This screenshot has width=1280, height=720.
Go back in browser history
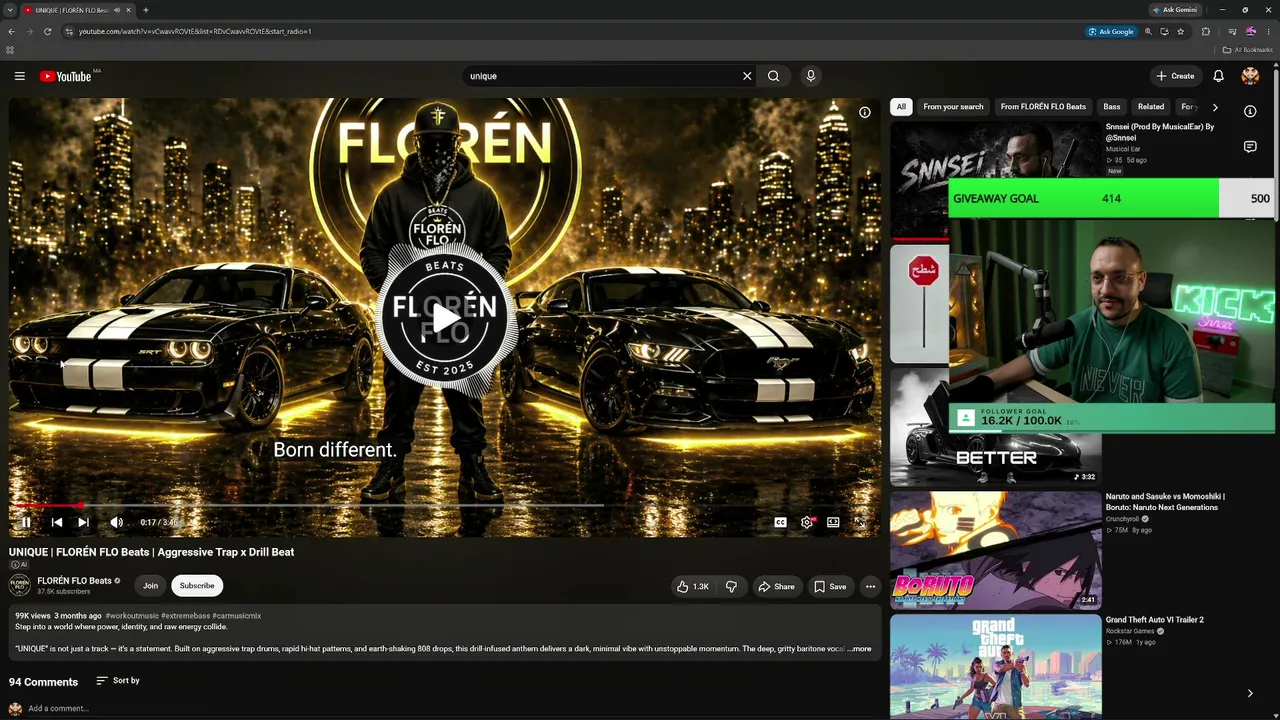pos(11,32)
